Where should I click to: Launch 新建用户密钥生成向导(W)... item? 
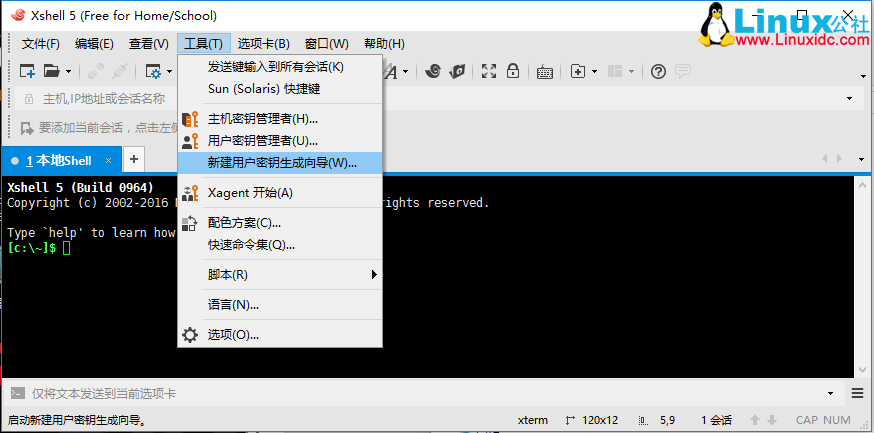pos(280,163)
